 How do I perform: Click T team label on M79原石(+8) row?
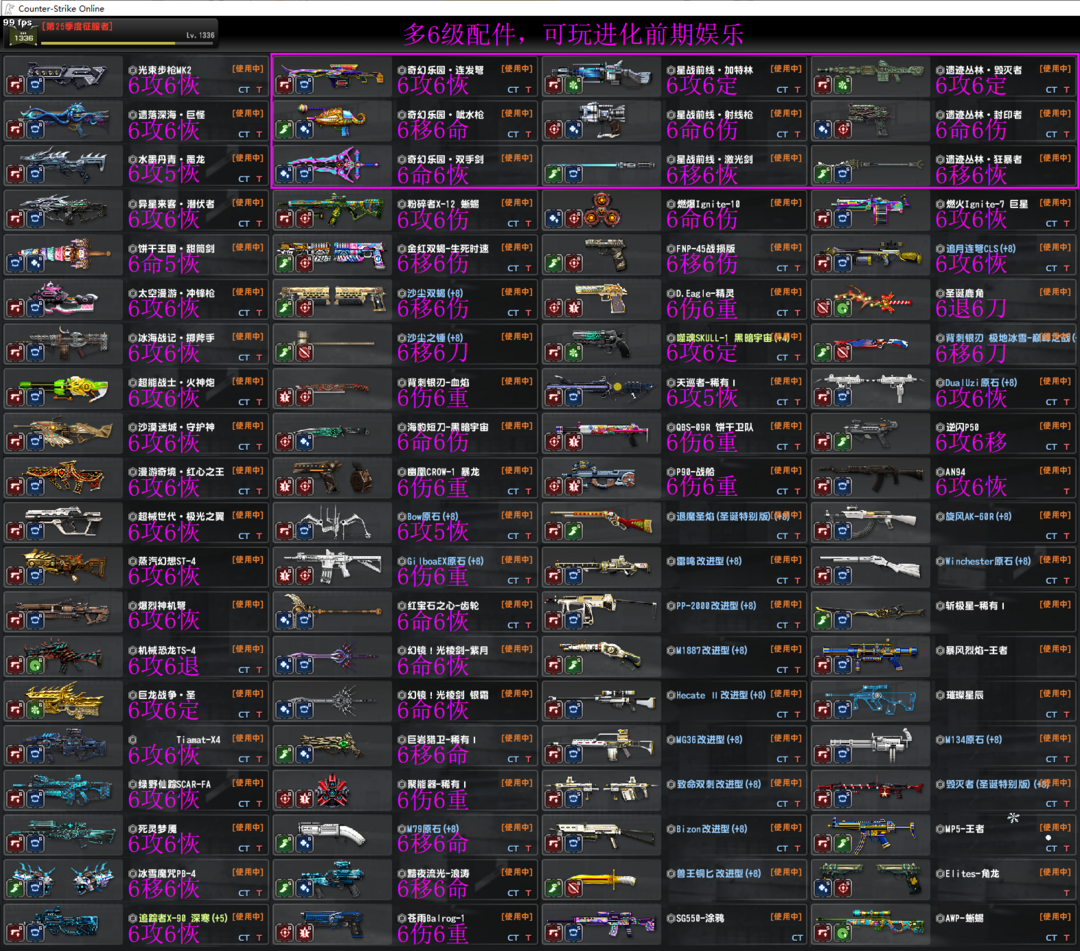[x=528, y=848]
